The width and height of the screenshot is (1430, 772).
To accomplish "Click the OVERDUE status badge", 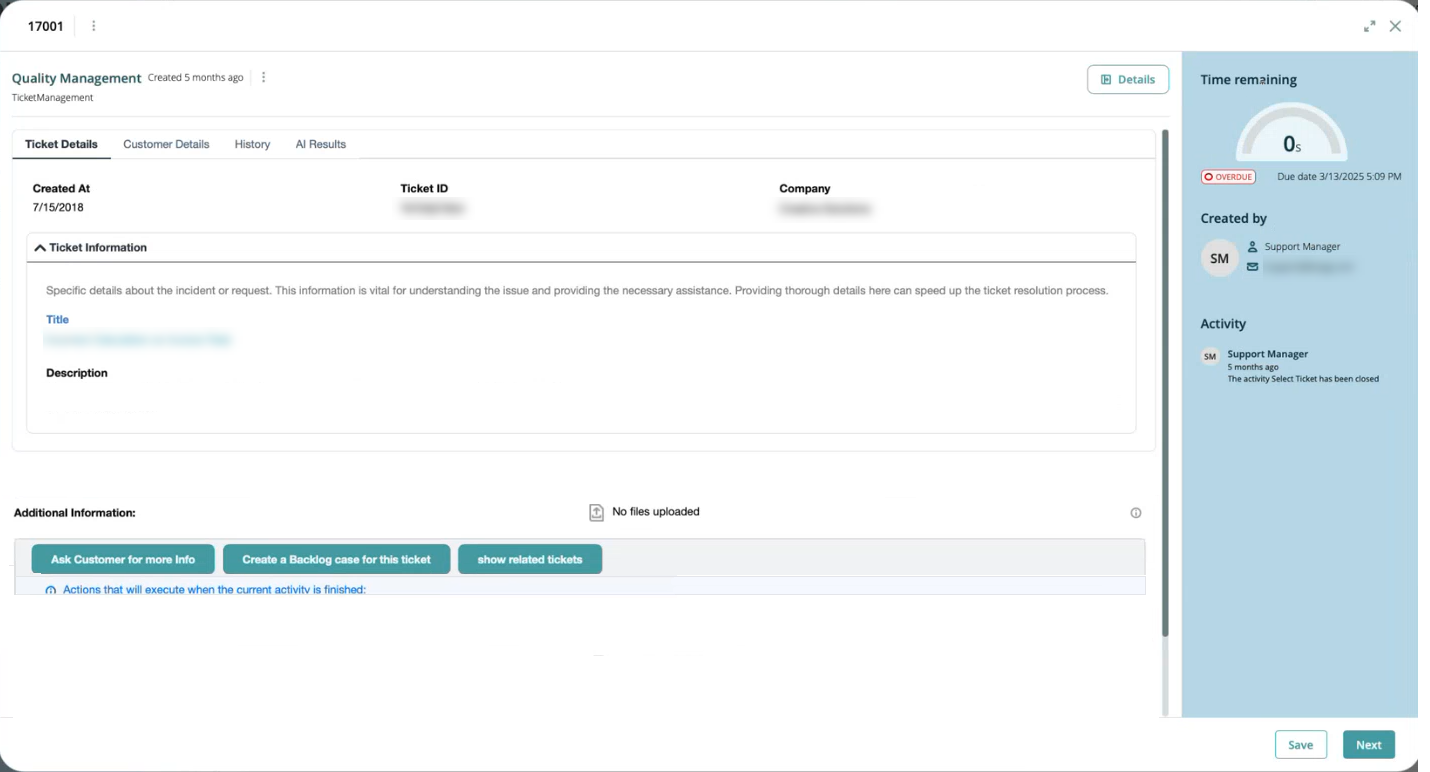I will point(1228,177).
